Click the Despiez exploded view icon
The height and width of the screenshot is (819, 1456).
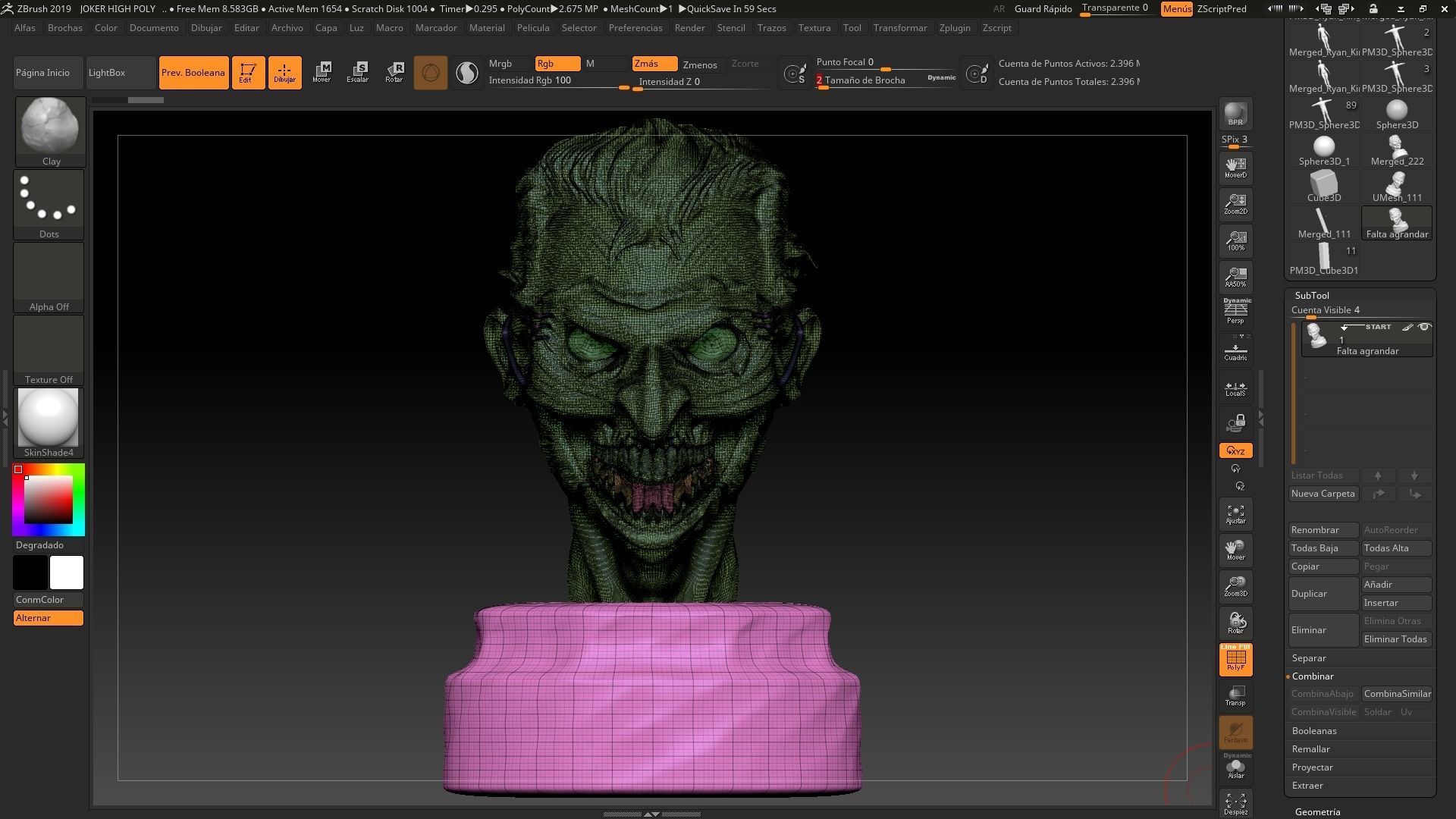[x=1235, y=804]
